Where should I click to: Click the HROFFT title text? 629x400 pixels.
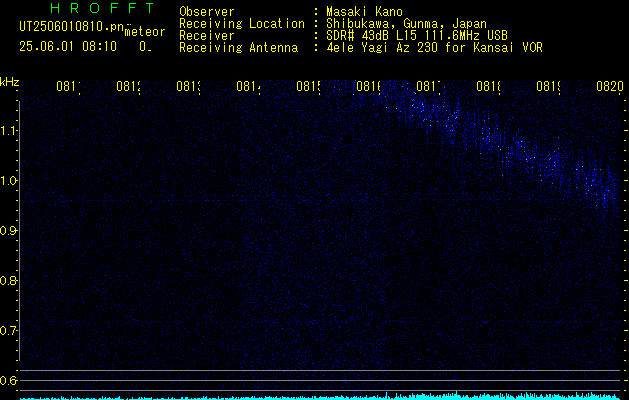[x=102, y=8]
